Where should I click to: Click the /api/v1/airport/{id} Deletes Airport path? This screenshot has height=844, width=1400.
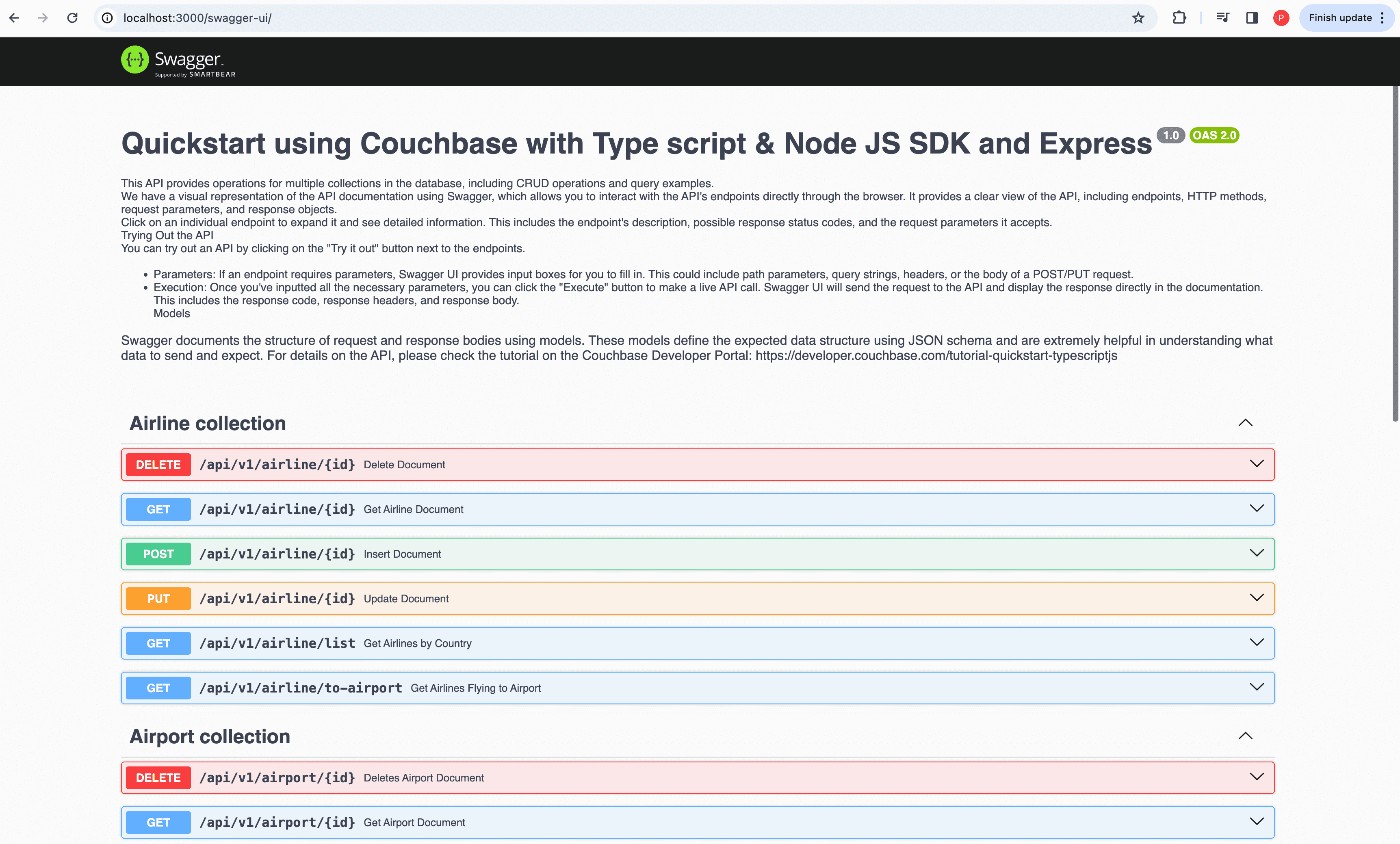277,777
